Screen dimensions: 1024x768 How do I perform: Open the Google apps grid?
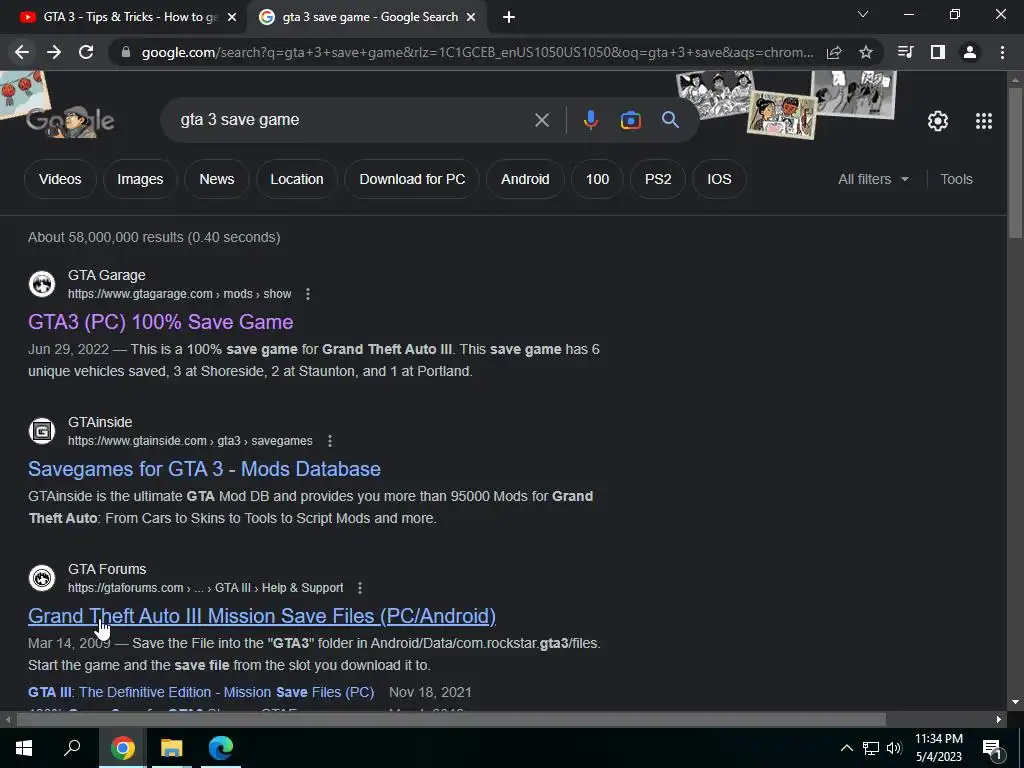[984, 121]
